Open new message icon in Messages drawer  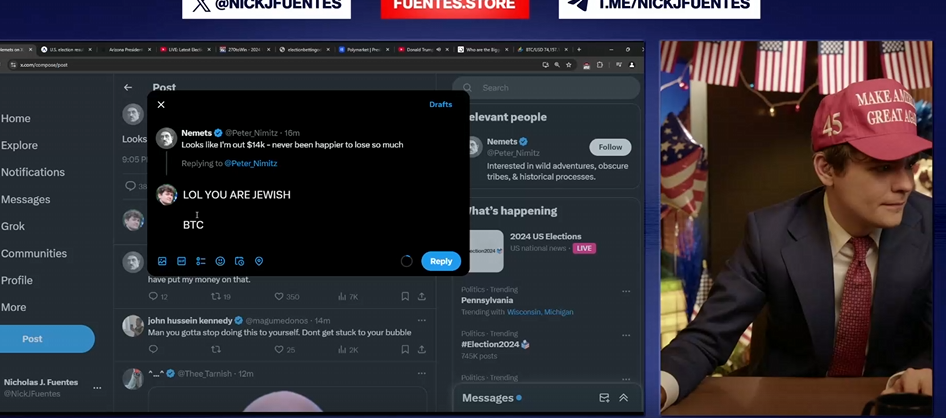(x=604, y=398)
